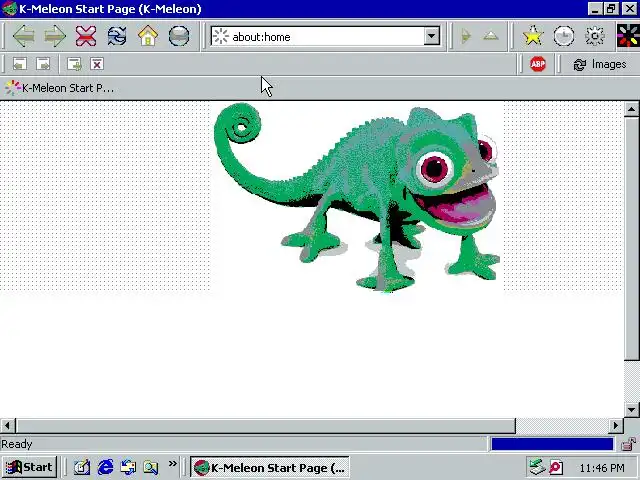Go back with the left arrow icon
The image size is (640, 480).
(24, 36)
